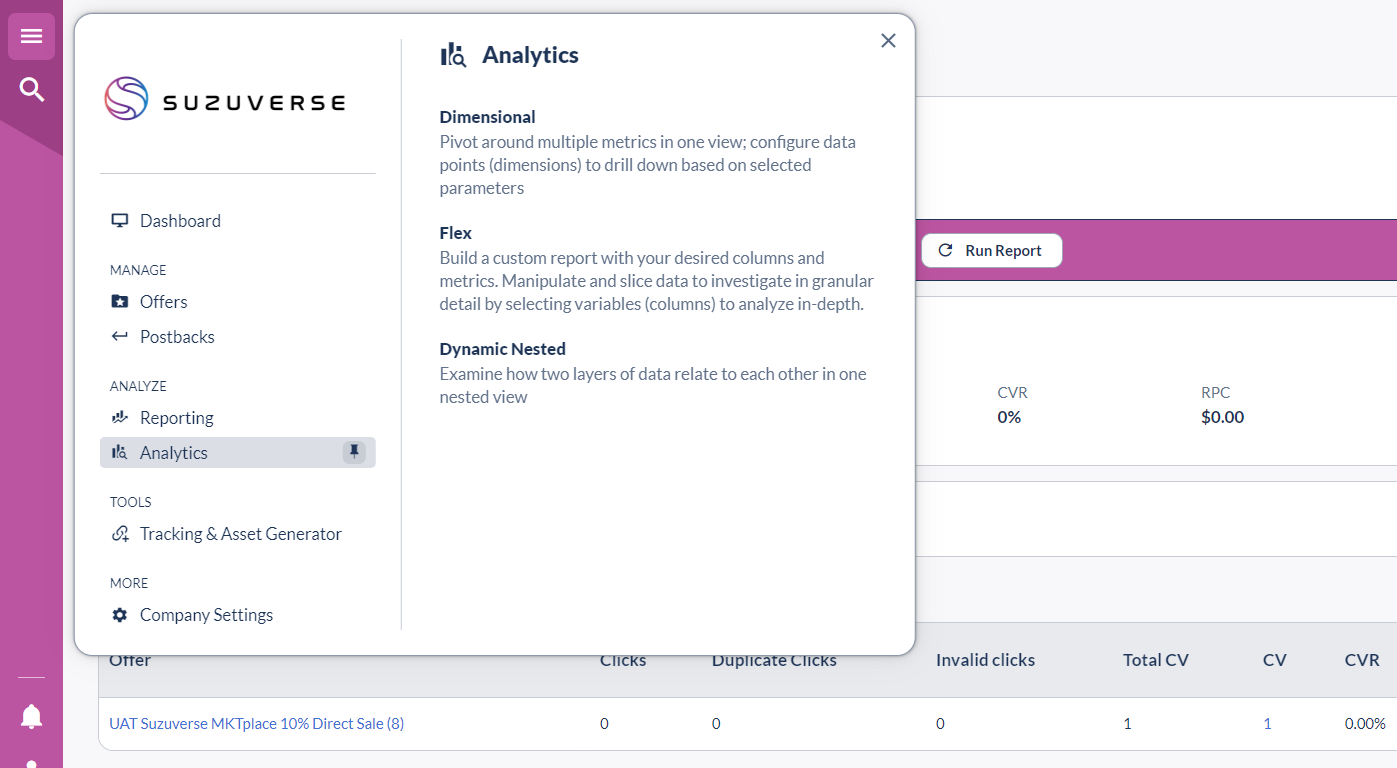The height and width of the screenshot is (768, 1397).
Task: Open the Dynamic Nested view
Action: tap(502, 349)
